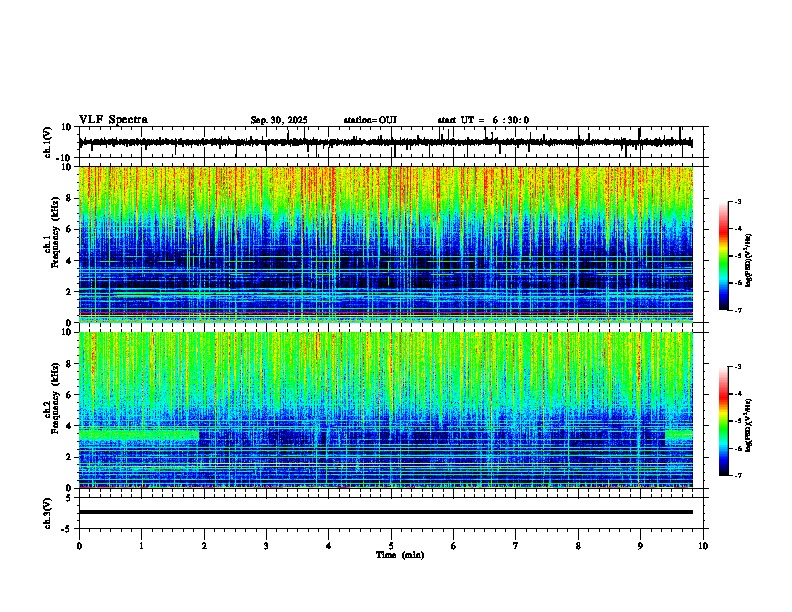Click the ch.2 color scale bar
Viewport: 792px width, 612px height.
(x=724, y=421)
